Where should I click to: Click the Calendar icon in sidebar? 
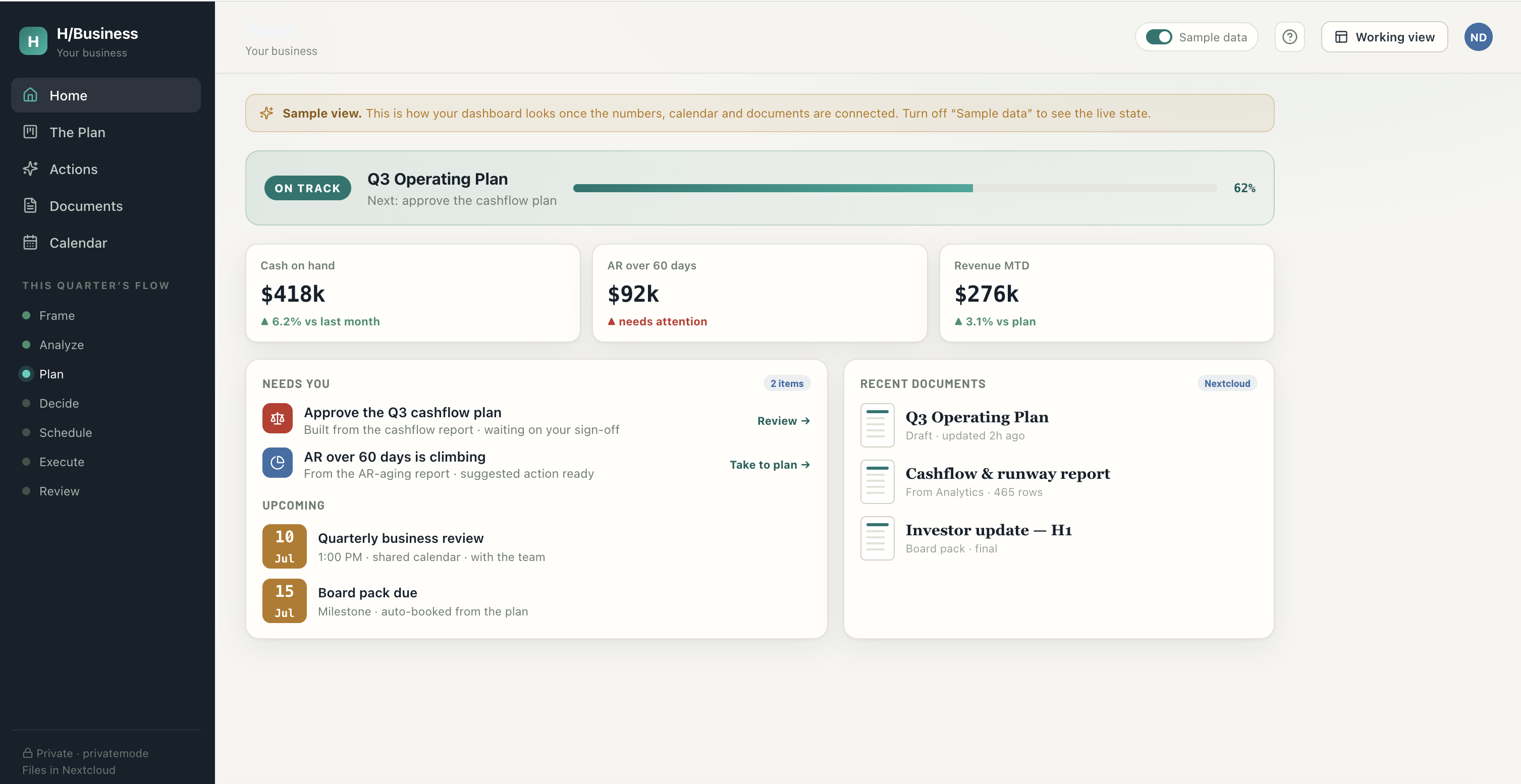point(30,243)
